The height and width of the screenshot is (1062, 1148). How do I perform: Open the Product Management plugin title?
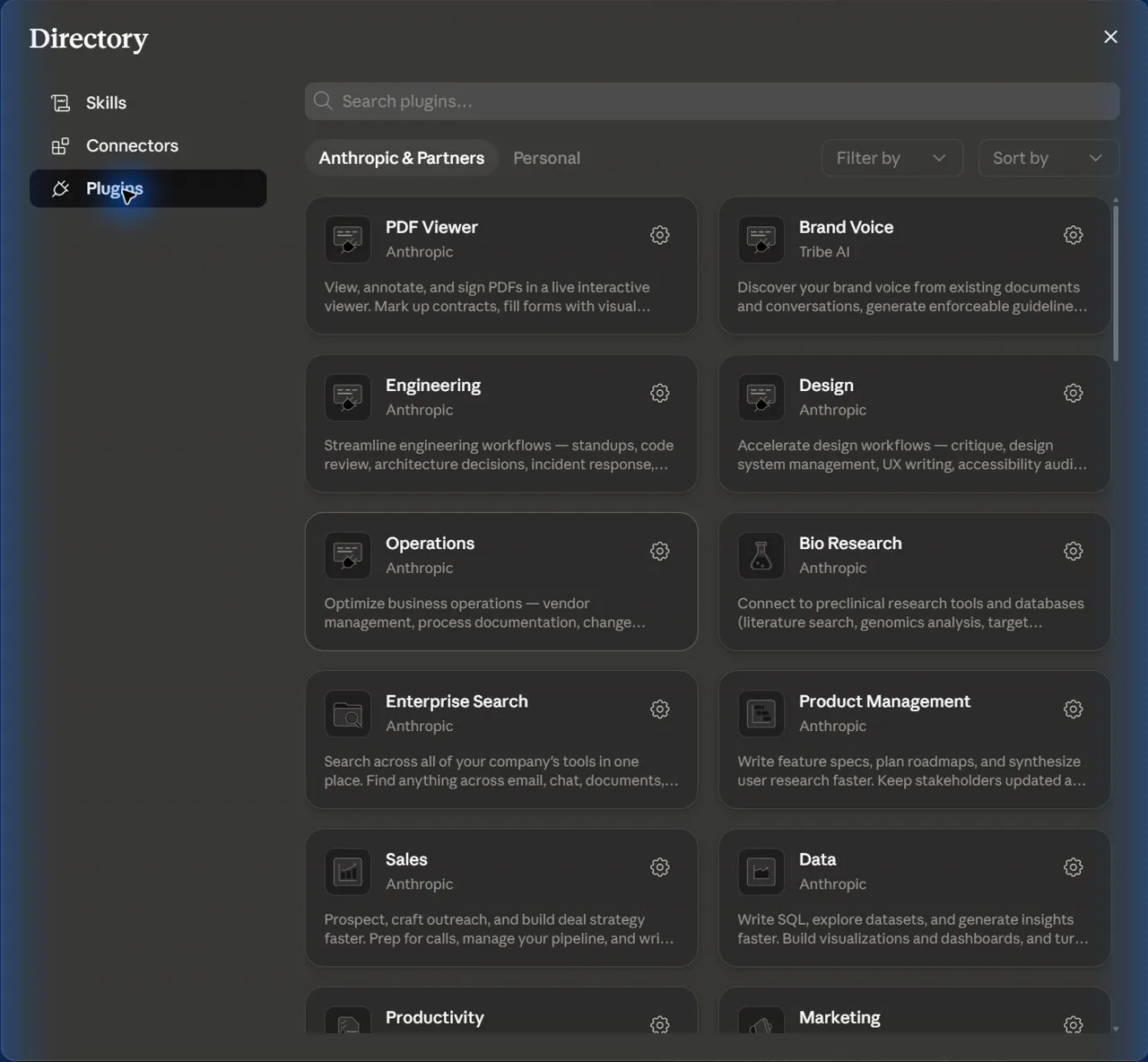[x=884, y=701]
